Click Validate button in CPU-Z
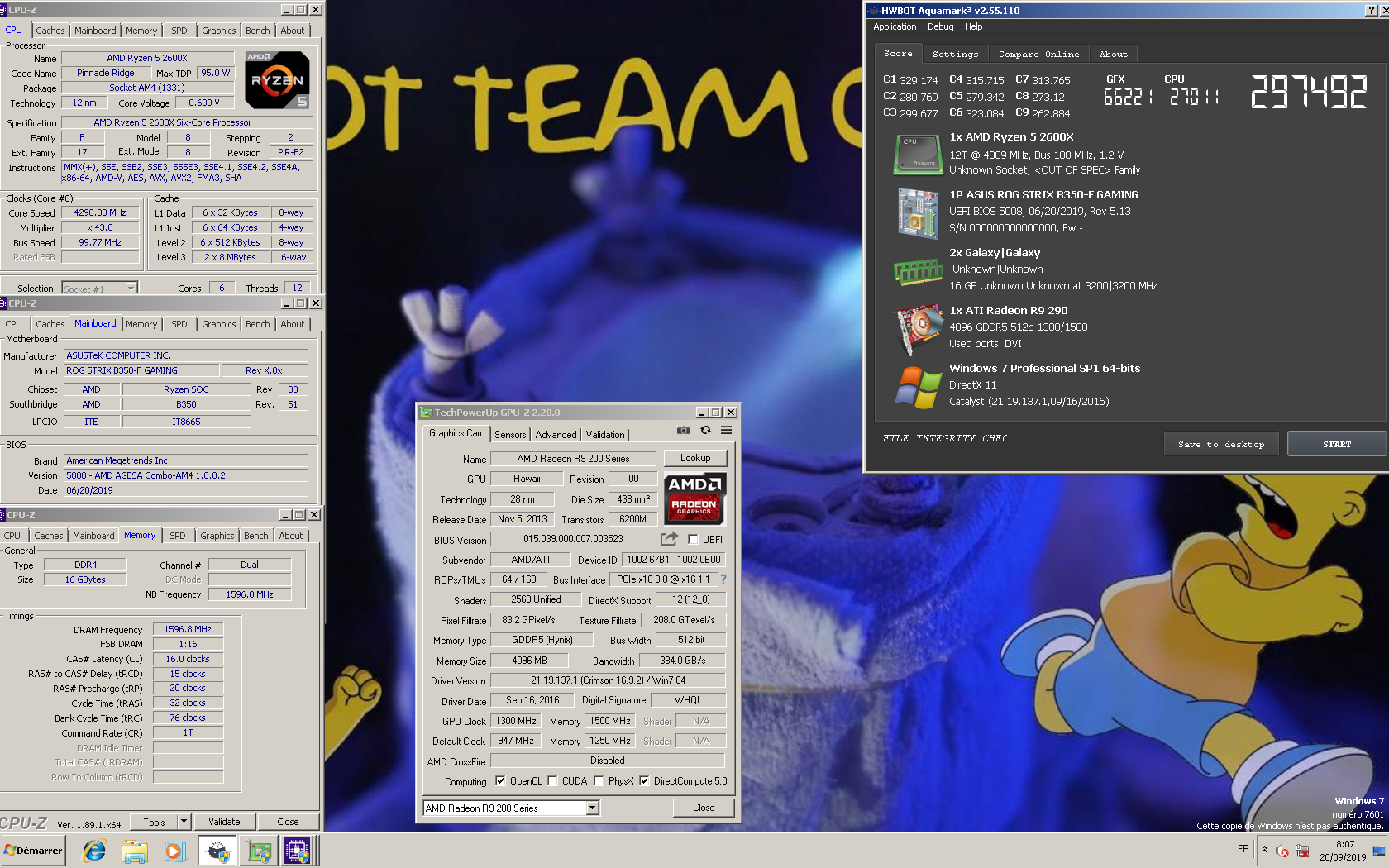Viewport: 1389px width, 868px height. pyautogui.click(x=224, y=822)
